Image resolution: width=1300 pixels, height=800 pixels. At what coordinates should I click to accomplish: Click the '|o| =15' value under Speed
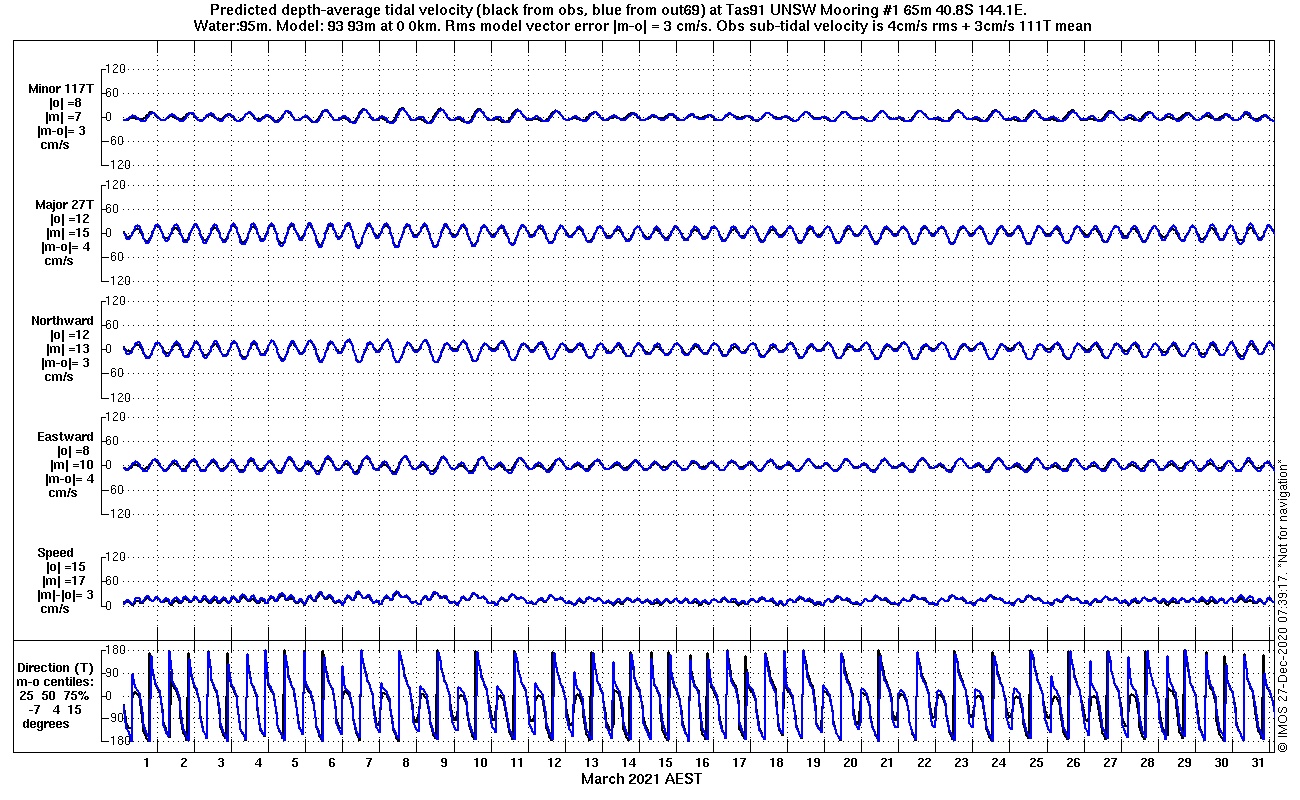click(65, 567)
